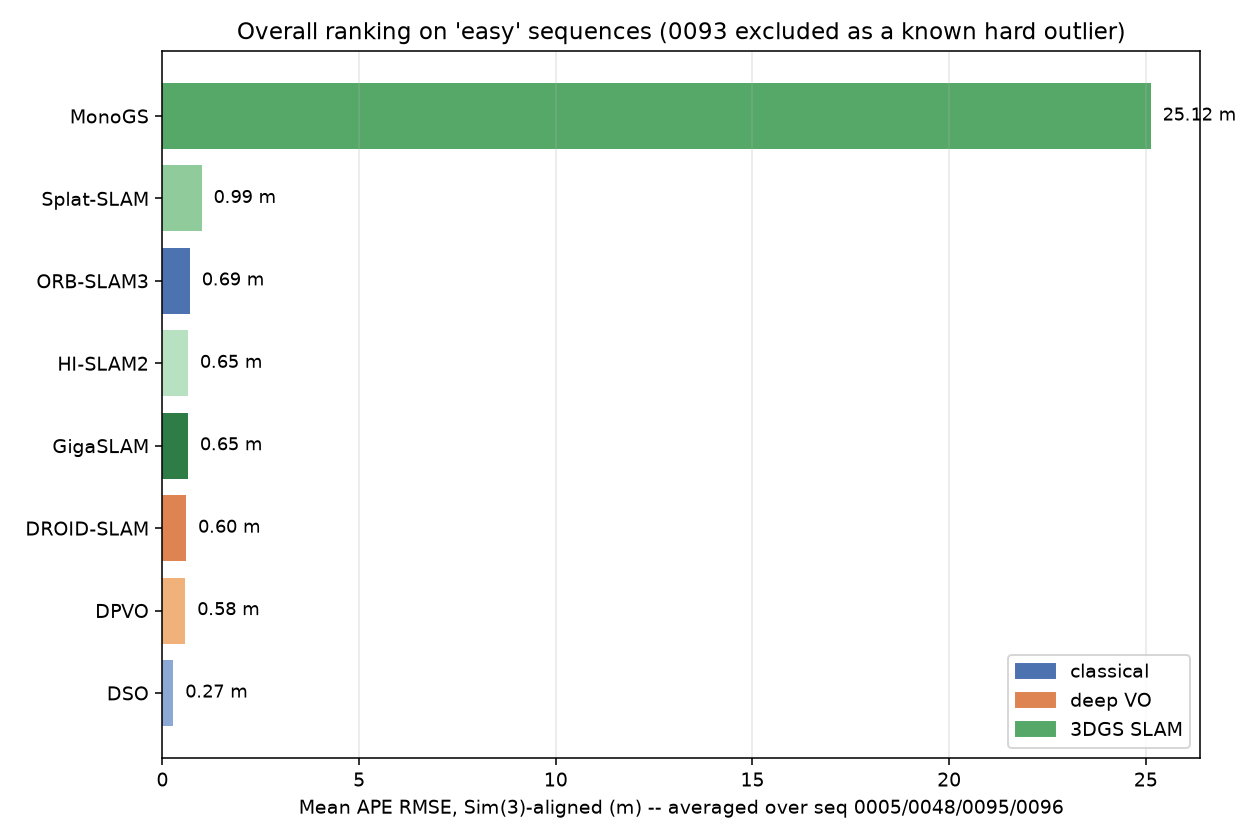The width and height of the screenshot is (1260, 840).
Task: Click the DSO axis label
Action: (x=128, y=693)
